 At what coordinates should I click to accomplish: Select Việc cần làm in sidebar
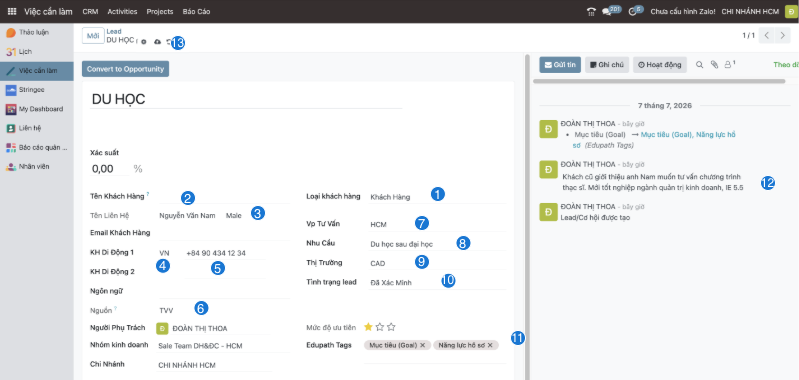[x=37, y=71]
